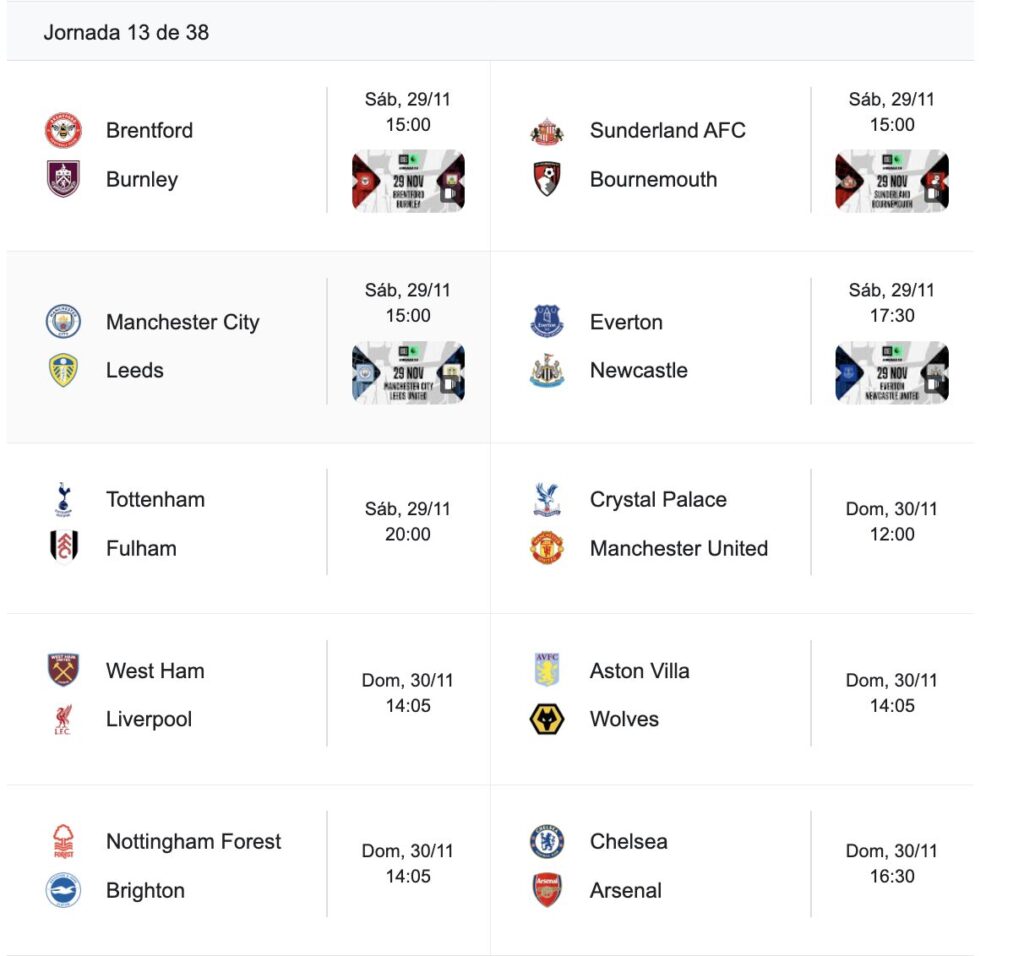Click the Tottenham crest icon
1024x956 pixels.
[x=63, y=499]
